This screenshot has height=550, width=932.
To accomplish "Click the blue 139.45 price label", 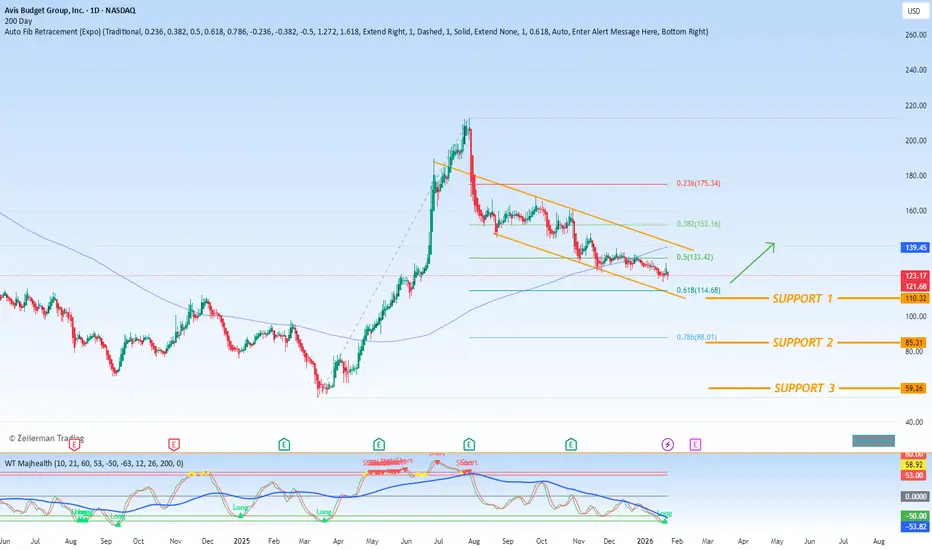I will click(x=915, y=247).
